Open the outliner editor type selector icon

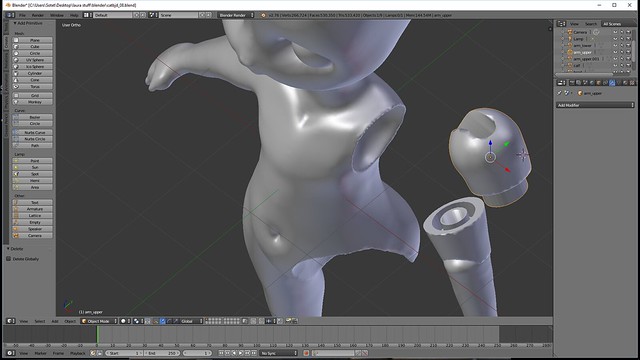tap(562, 24)
